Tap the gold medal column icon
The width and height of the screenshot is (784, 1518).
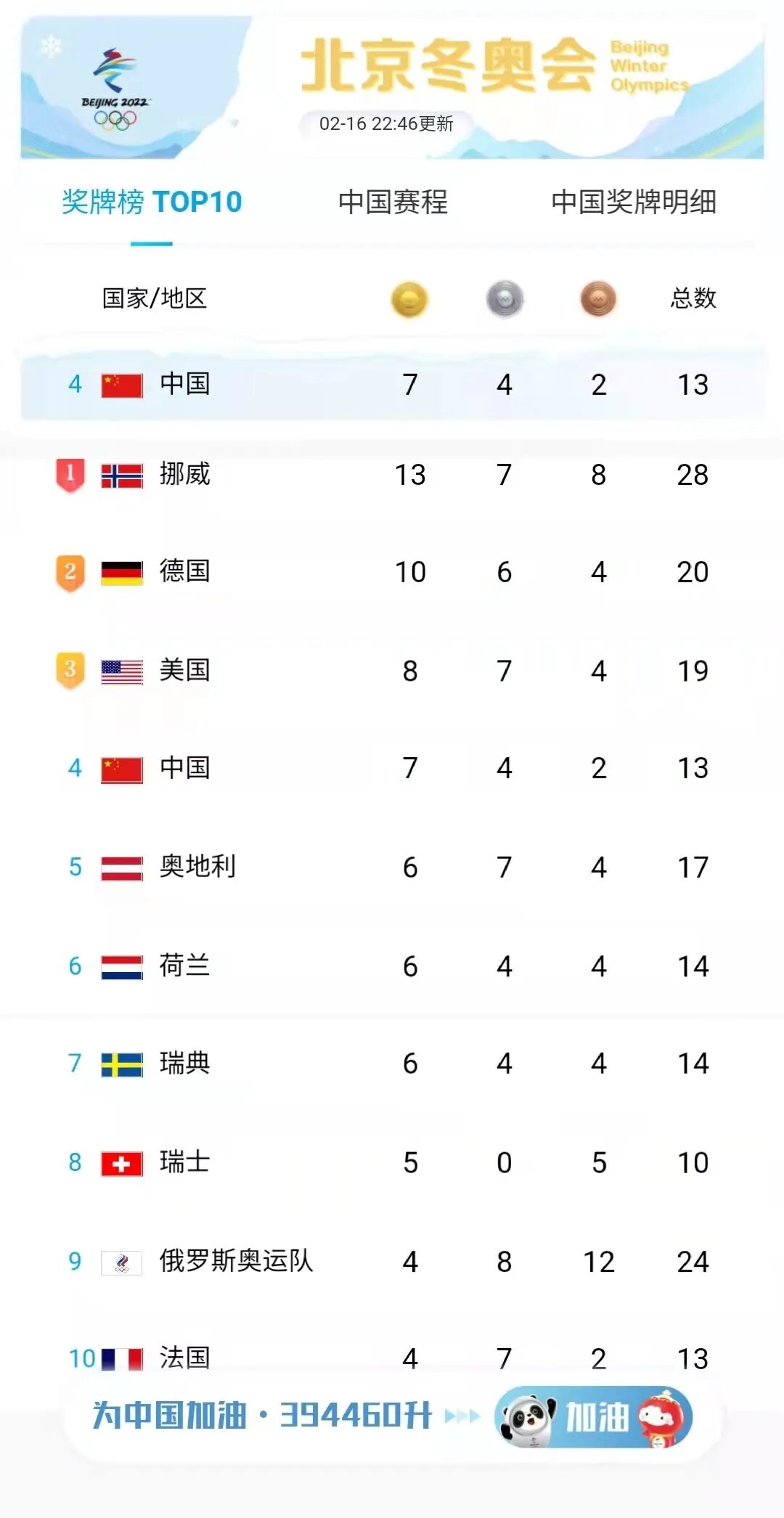[409, 299]
